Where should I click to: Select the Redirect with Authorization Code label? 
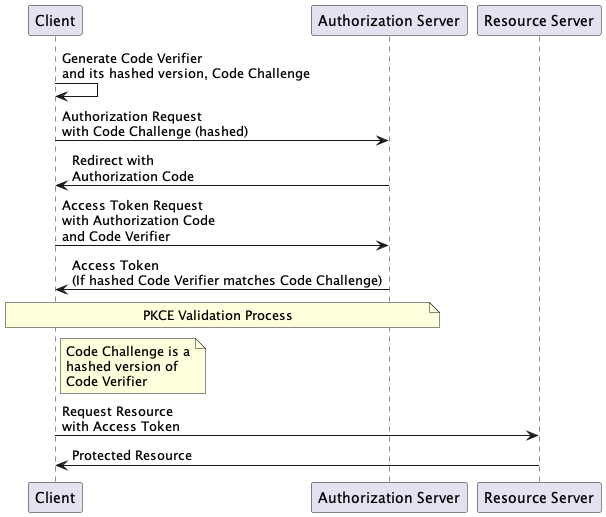[x=132, y=168]
